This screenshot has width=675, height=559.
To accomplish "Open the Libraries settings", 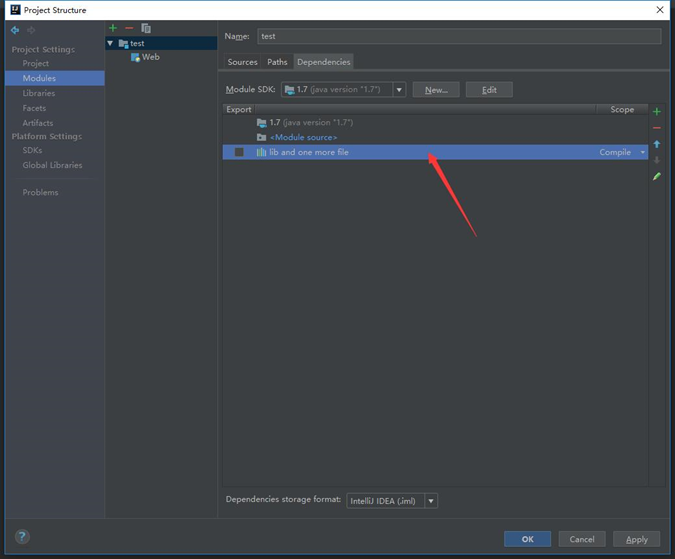I will [39, 93].
